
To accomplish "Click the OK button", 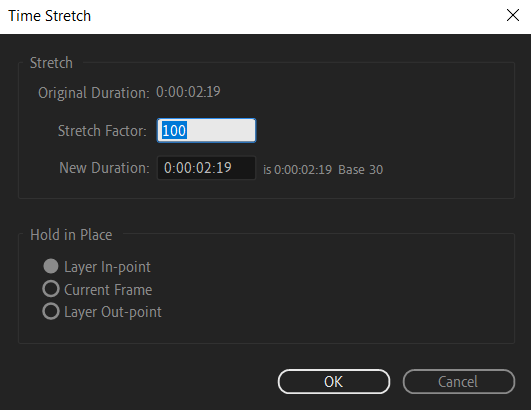I will pos(334,382).
